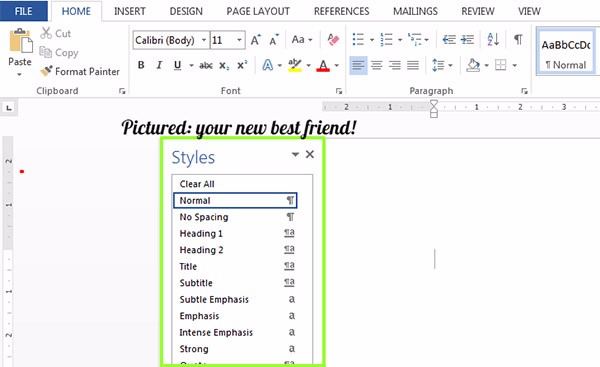Screen dimensions: 600x367
Task: Expand underline style options arrow
Action: click(191, 66)
